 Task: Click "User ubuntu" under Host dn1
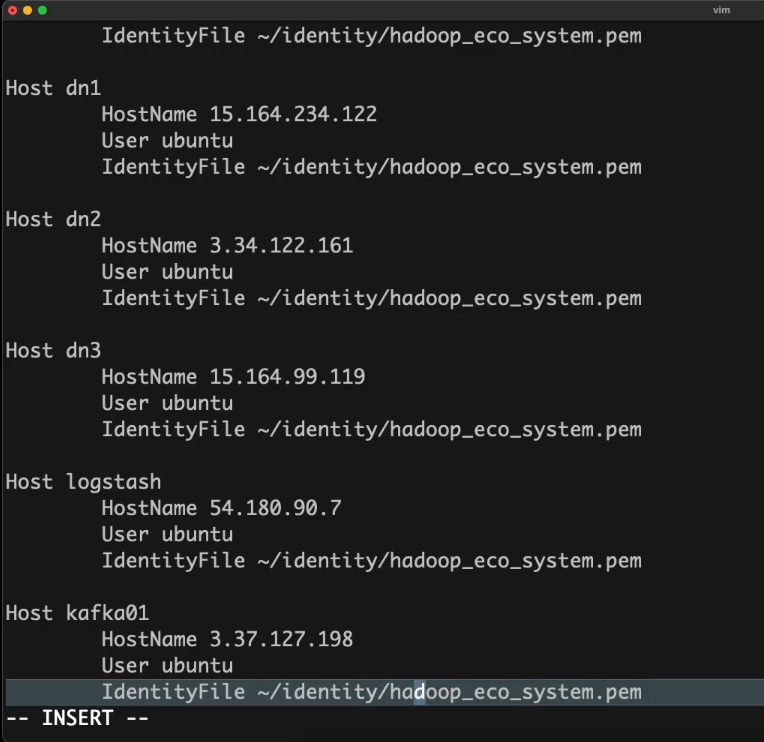click(x=167, y=141)
